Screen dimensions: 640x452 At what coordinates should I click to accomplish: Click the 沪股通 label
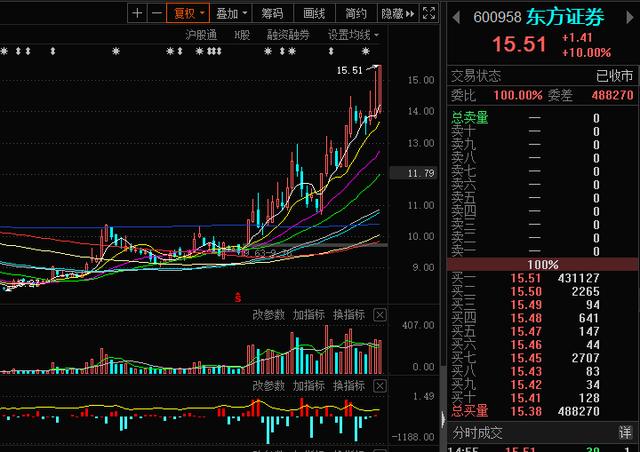tap(201, 35)
